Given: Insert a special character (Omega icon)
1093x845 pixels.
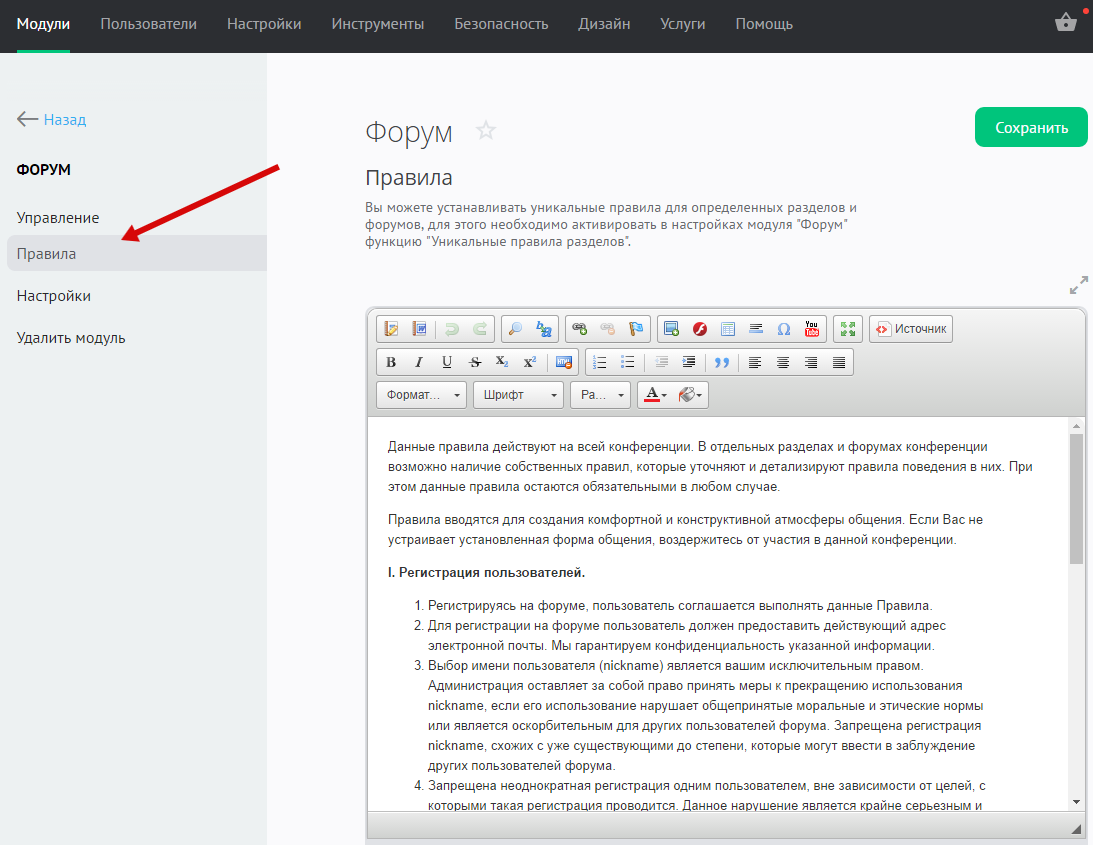Looking at the screenshot, I should [784, 329].
